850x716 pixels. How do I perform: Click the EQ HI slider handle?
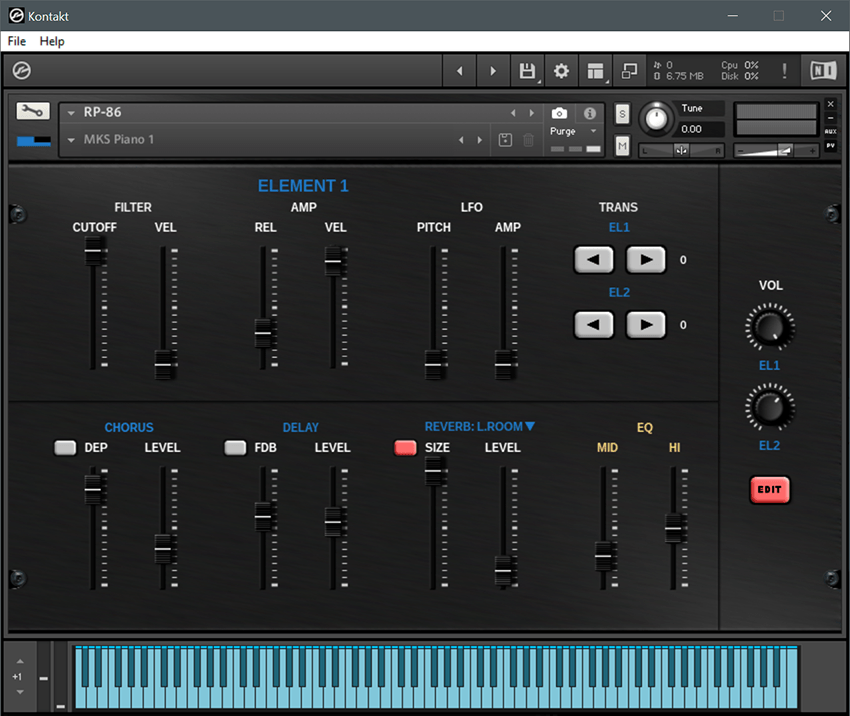[x=674, y=528]
